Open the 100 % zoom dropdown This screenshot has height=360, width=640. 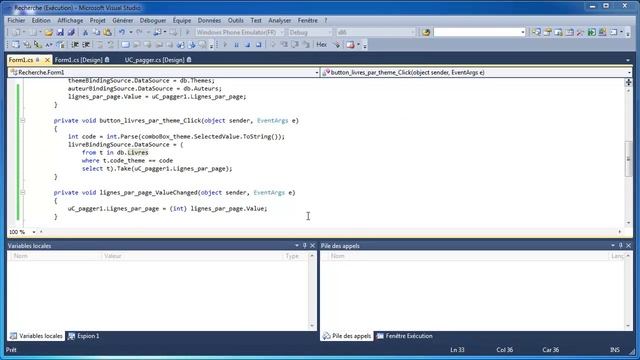click(34, 232)
